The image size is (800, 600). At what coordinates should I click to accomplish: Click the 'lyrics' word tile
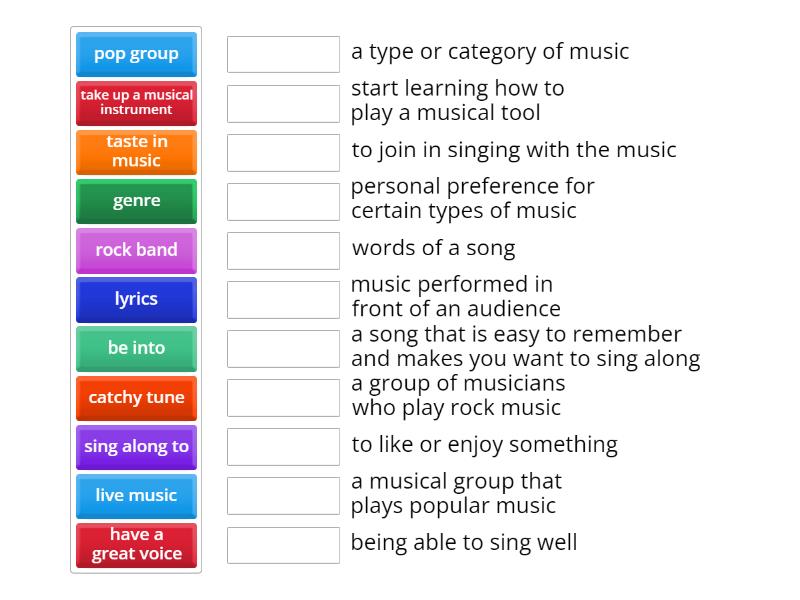(x=136, y=299)
